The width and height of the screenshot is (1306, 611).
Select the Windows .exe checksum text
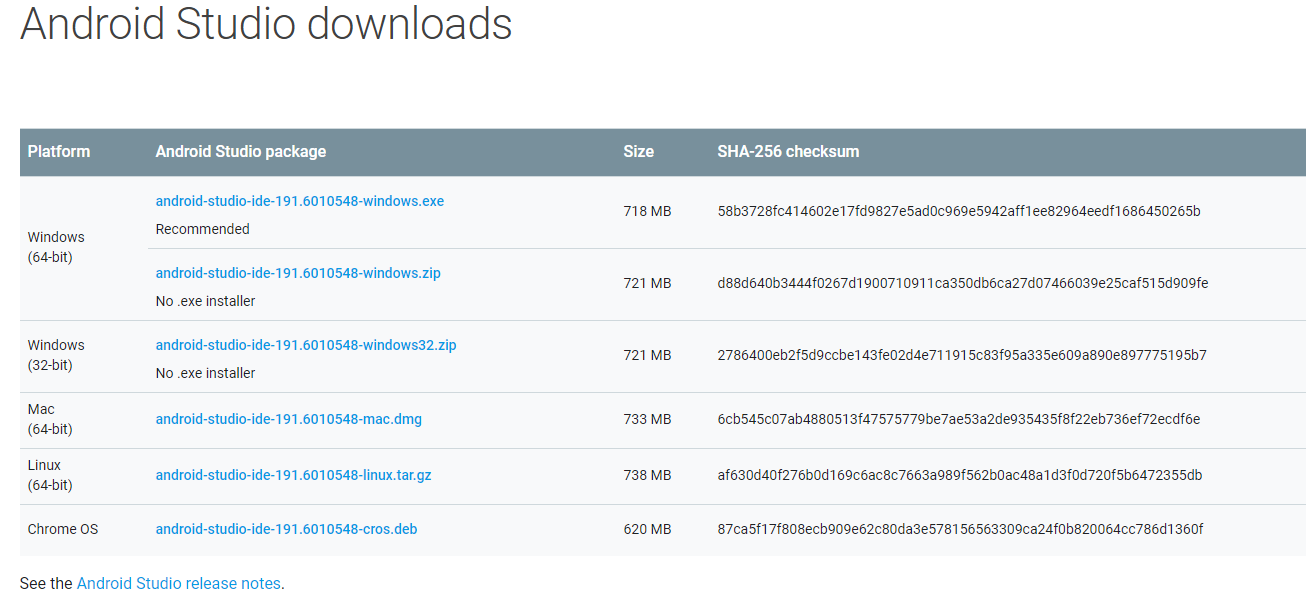[x=958, y=212]
